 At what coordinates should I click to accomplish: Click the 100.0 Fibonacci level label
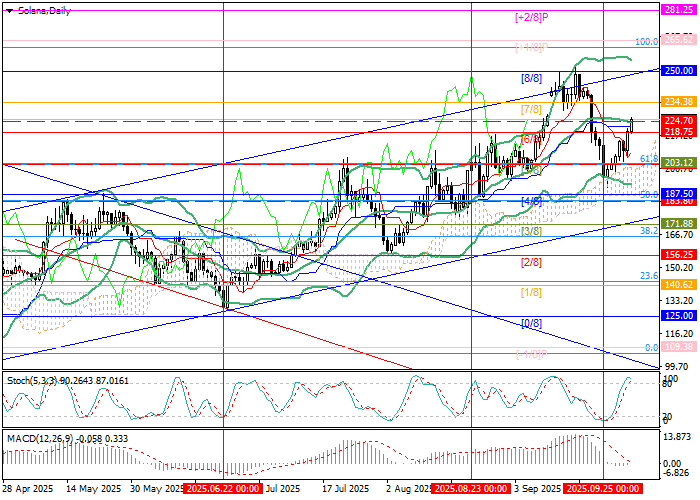647,43
